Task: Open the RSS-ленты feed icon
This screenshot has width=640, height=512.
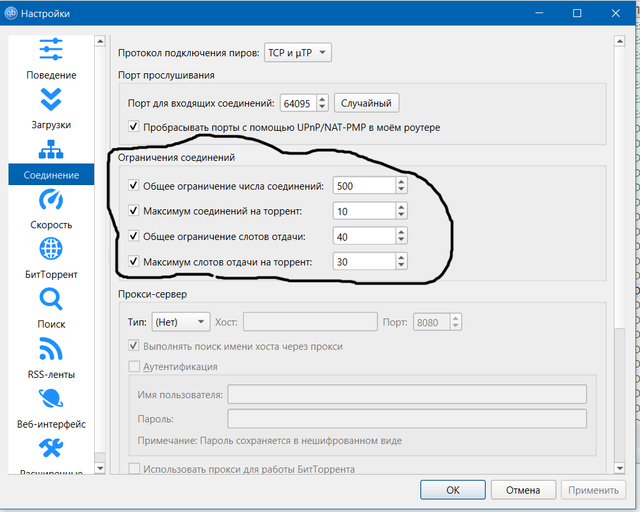Action: (x=51, y=349)
